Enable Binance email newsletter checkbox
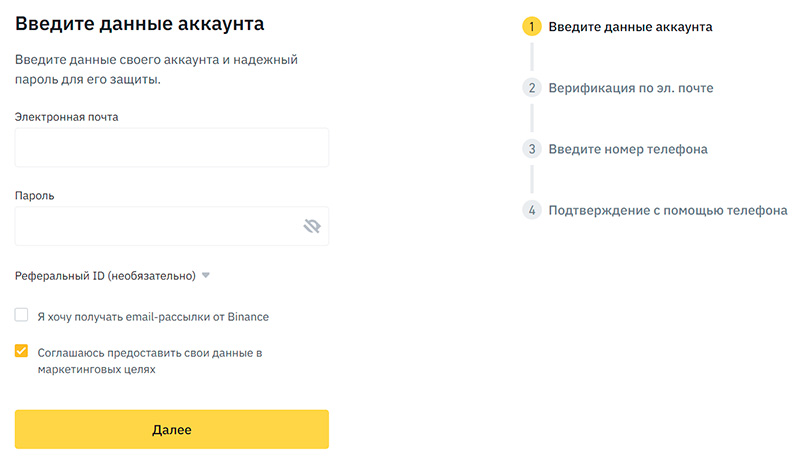 coord(21,316)
